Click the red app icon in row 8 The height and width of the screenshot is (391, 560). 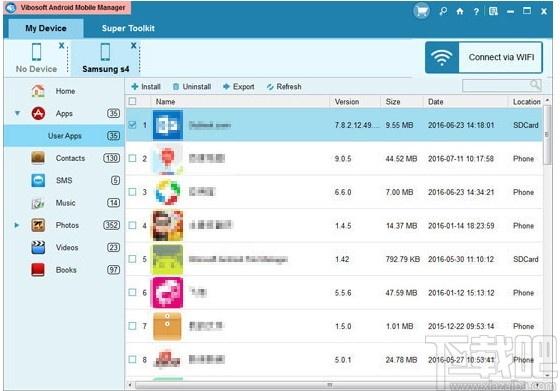click(x=167, y=359)
